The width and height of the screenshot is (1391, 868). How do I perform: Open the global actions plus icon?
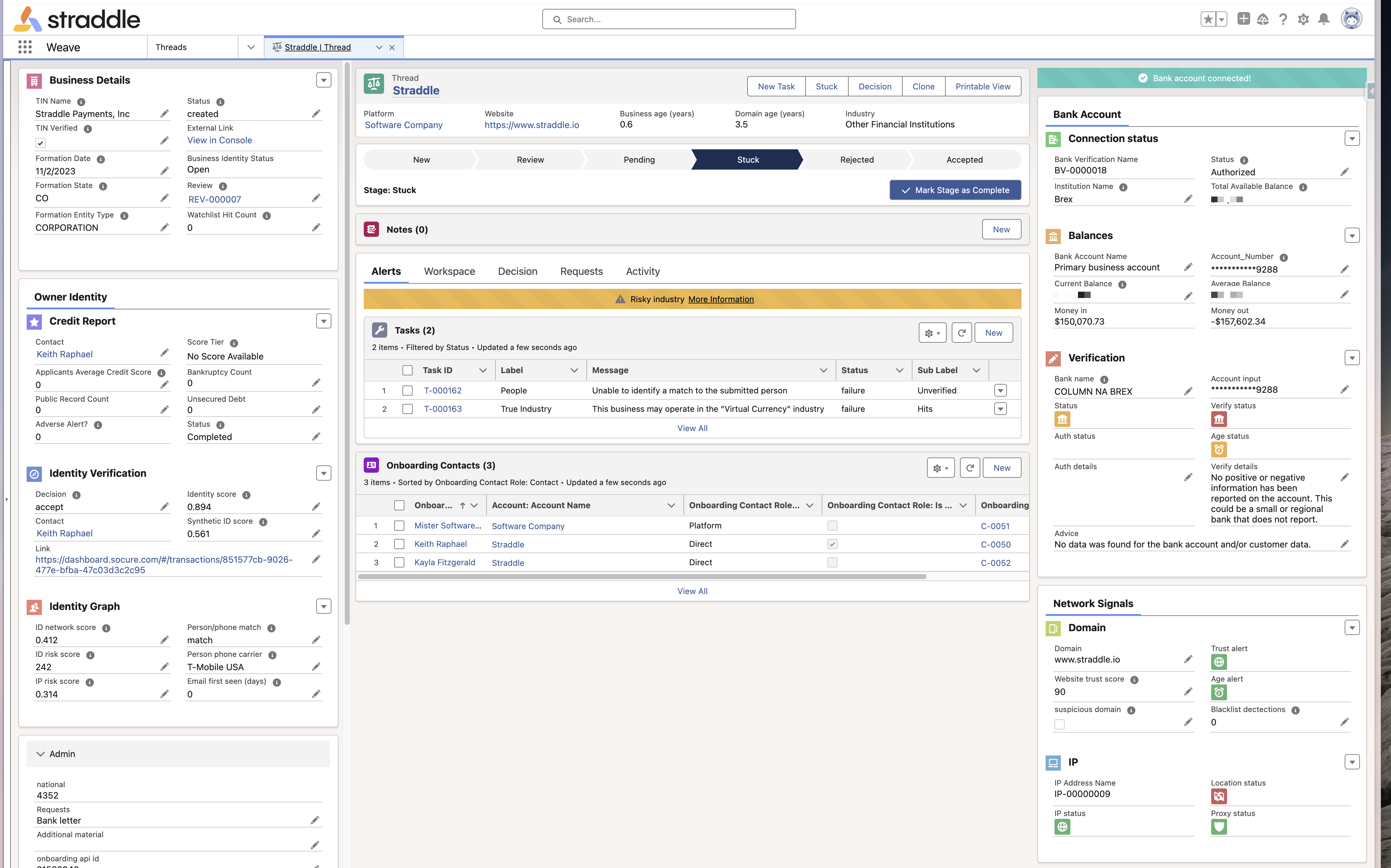(x=1244, y=19)
